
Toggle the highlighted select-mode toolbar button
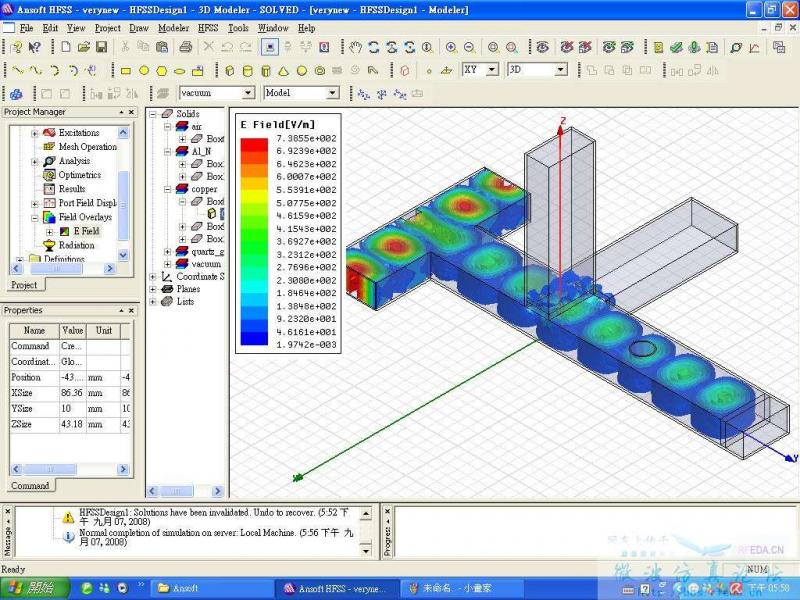269,47
